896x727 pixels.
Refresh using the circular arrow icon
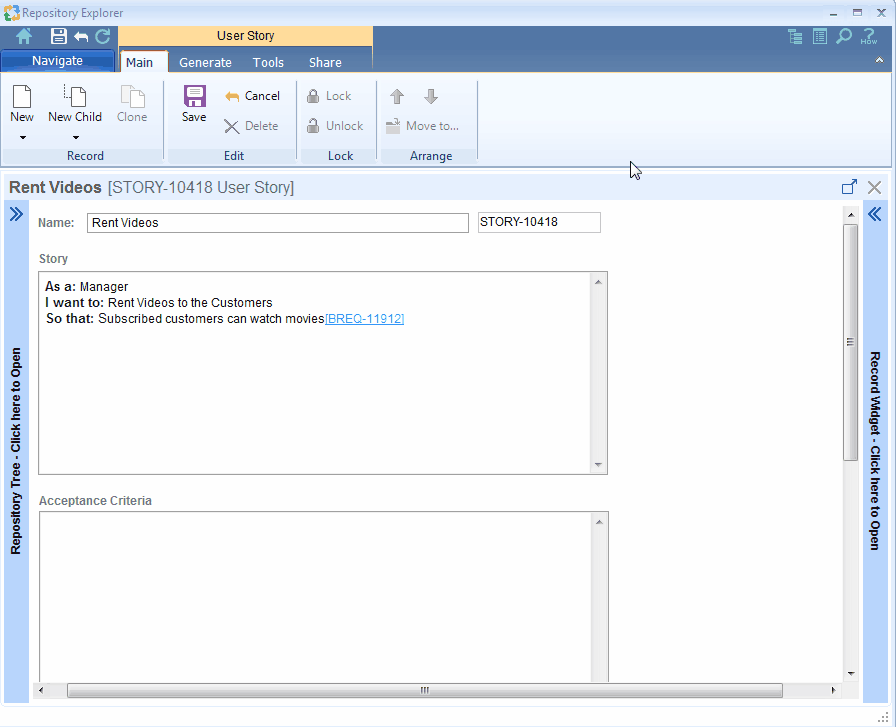tap(103, 37)
